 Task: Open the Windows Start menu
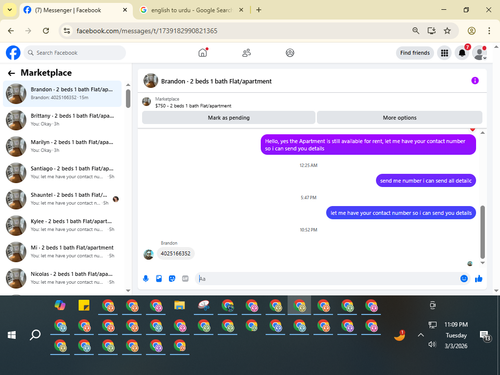pyautogui.click(x=12, y=335)
